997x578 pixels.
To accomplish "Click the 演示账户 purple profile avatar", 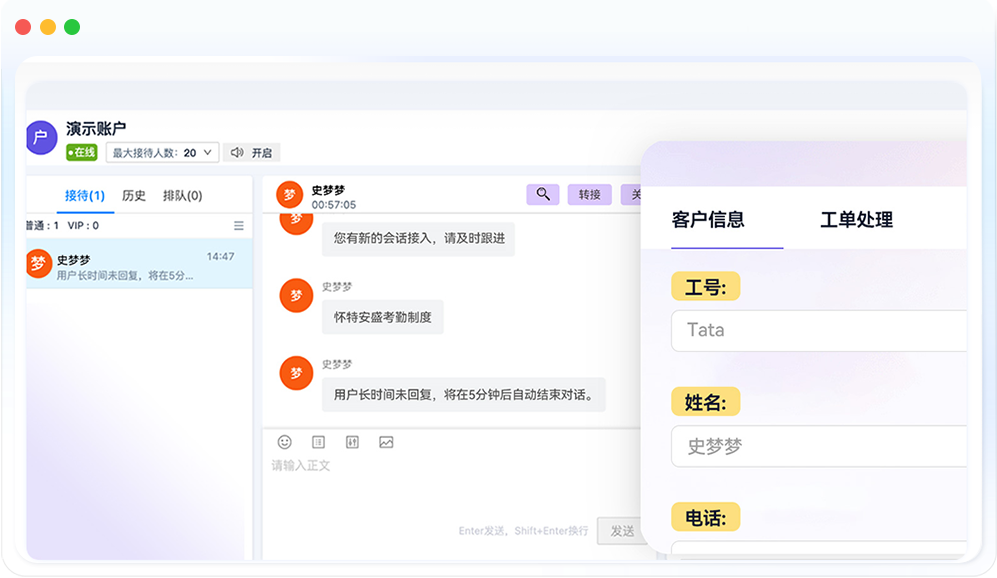I will click(x=41, y=138).
